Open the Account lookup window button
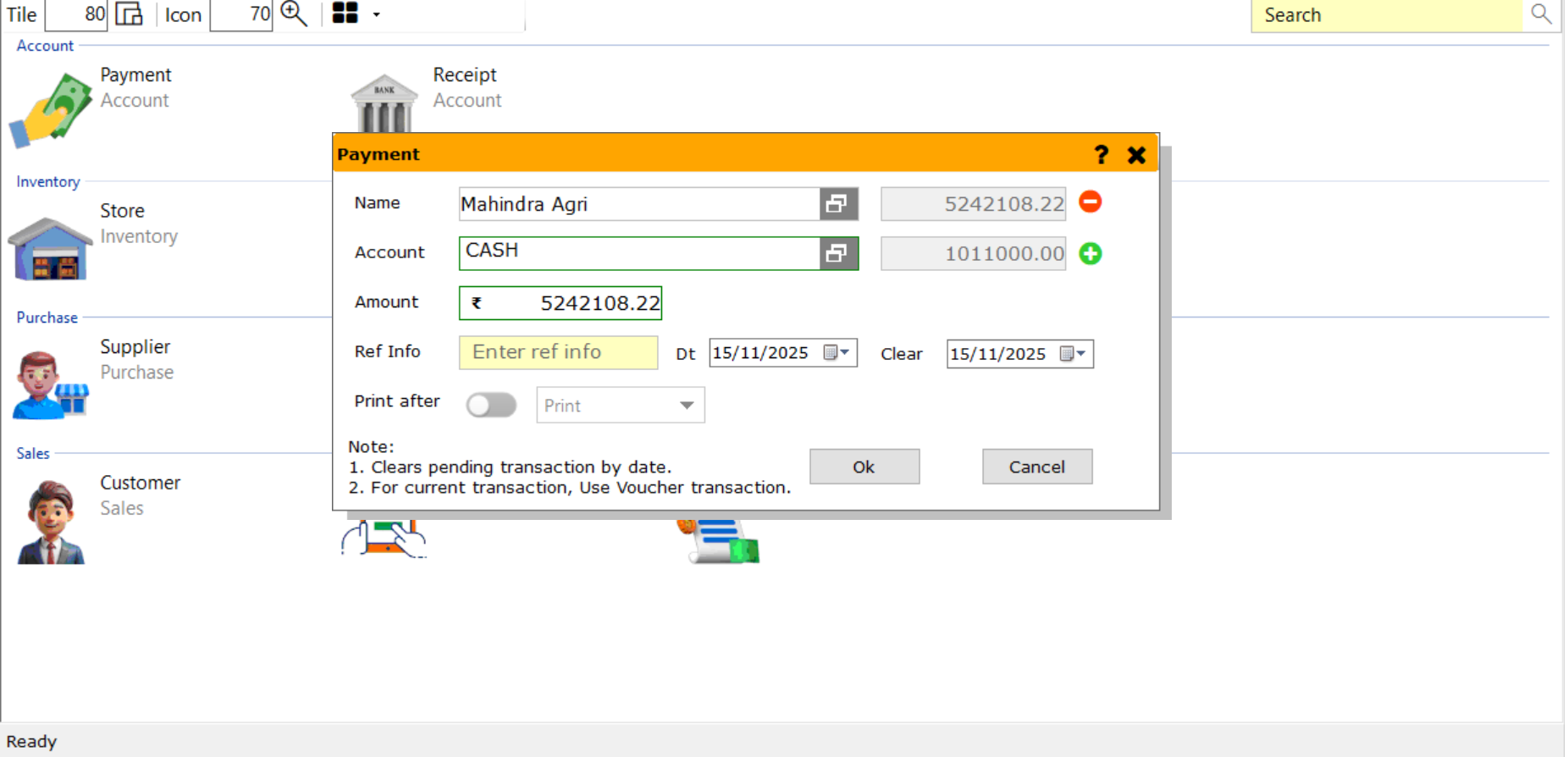Image resolution: width=1568 pixels, height=757 pixels. [838, 253]
